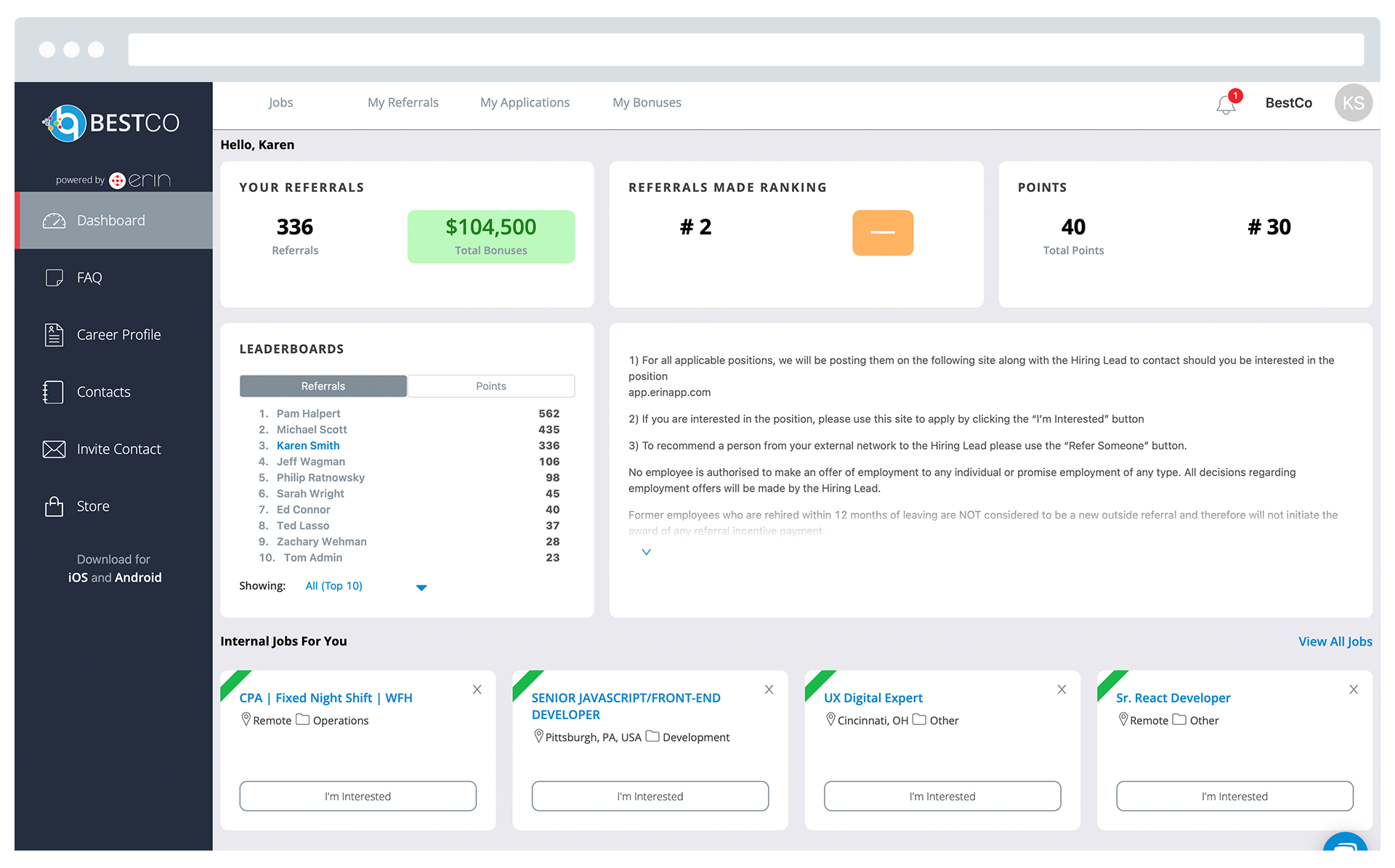Screen dimensions: 1395x868
Task: Click the Dashboard gauge icon
Action: click(54, 221)
